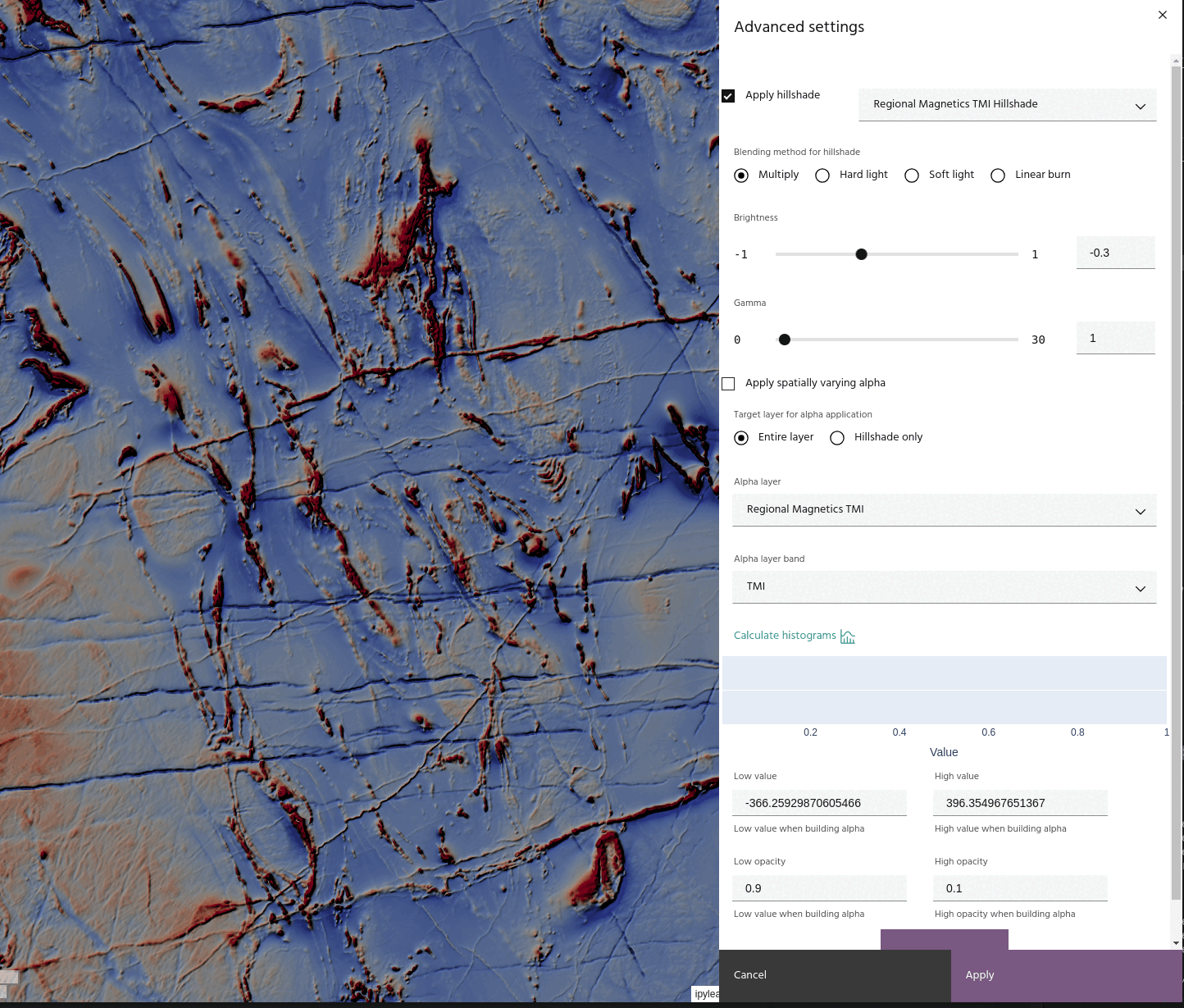Open the Alpha layer band dropdown

[944, 587]
